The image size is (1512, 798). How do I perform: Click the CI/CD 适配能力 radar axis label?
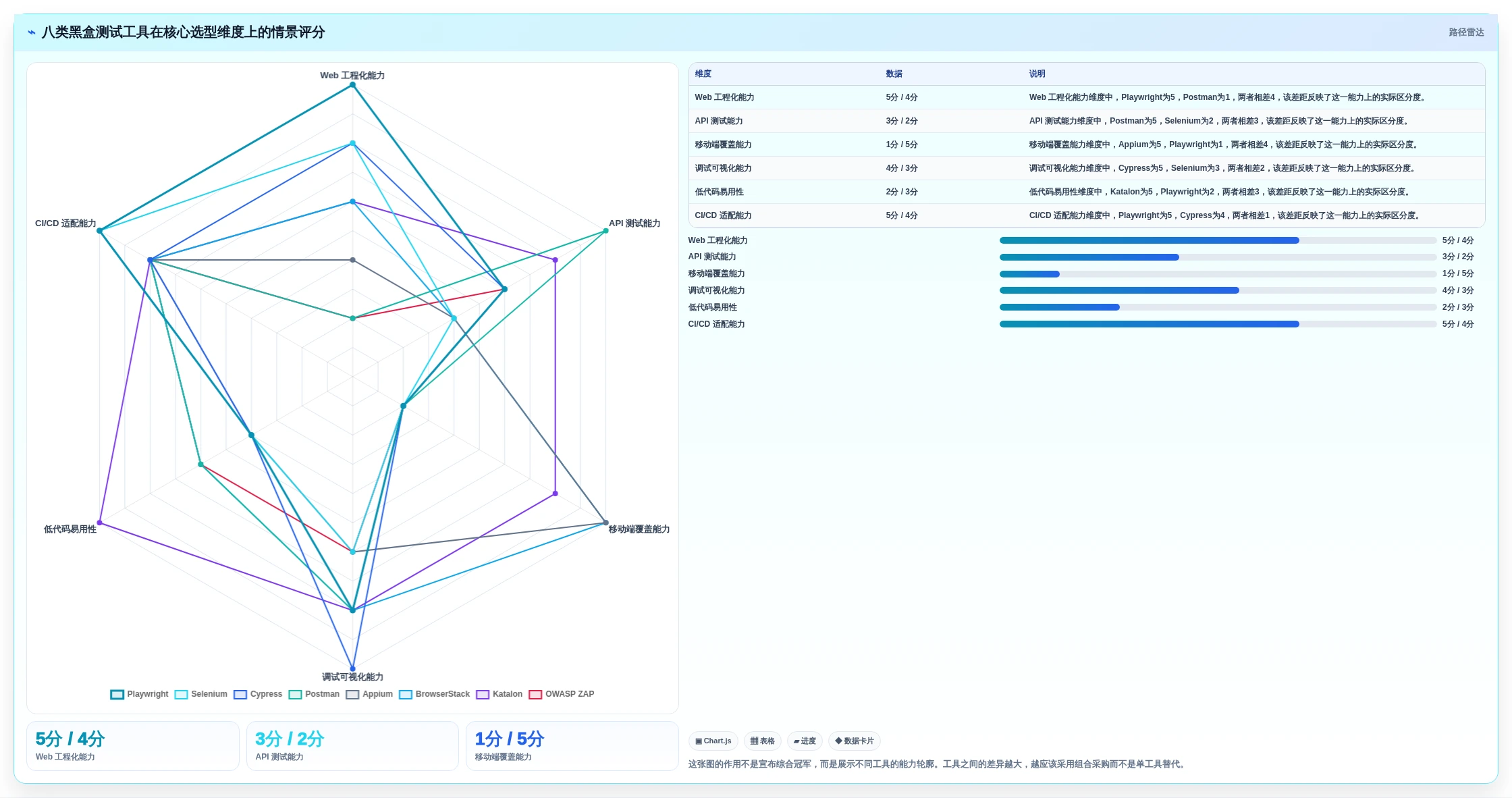coord(65,223)
